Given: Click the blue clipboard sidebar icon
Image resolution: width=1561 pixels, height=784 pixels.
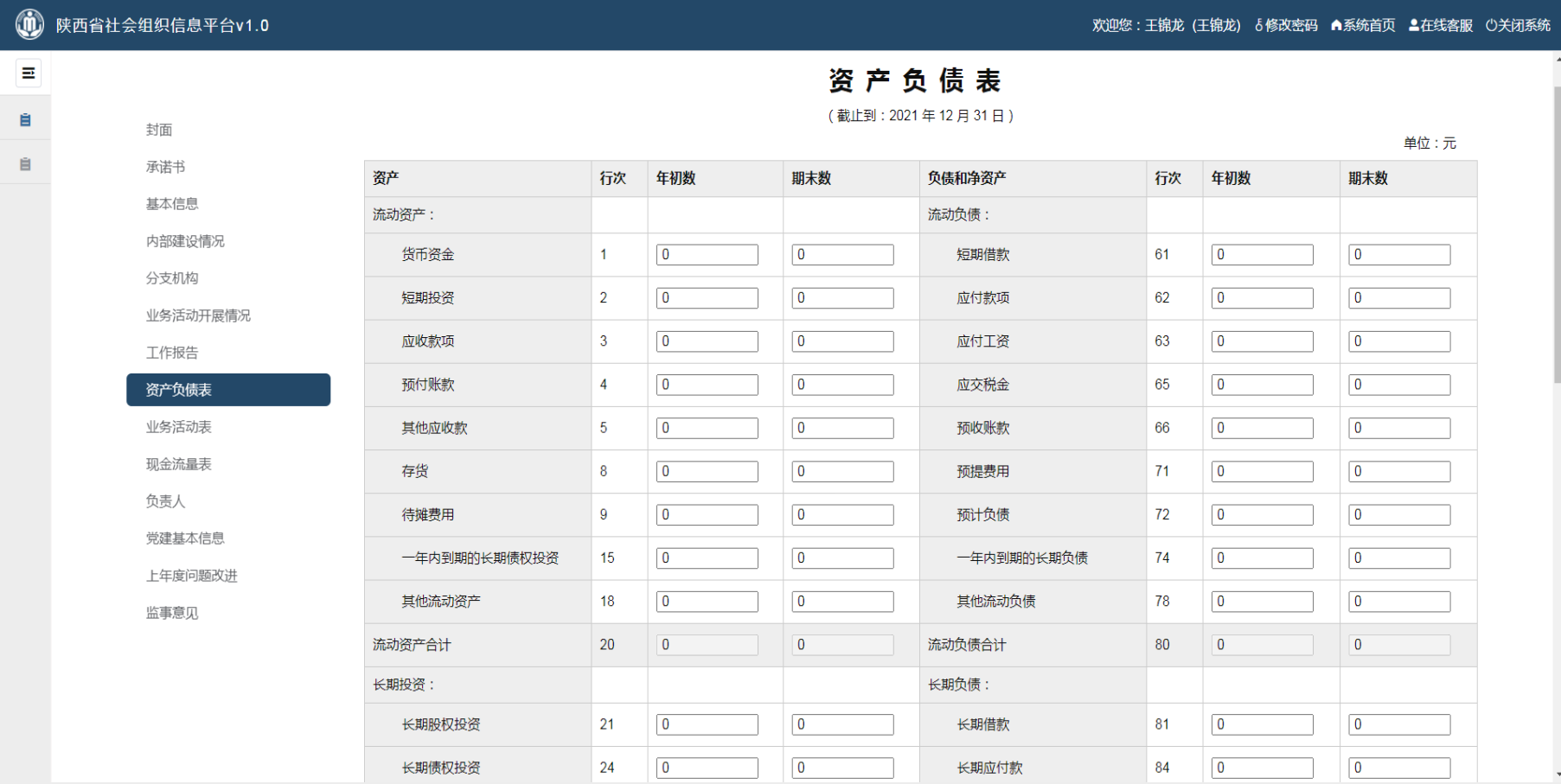Looking at the screenshot, I should (x=25, y=120).
